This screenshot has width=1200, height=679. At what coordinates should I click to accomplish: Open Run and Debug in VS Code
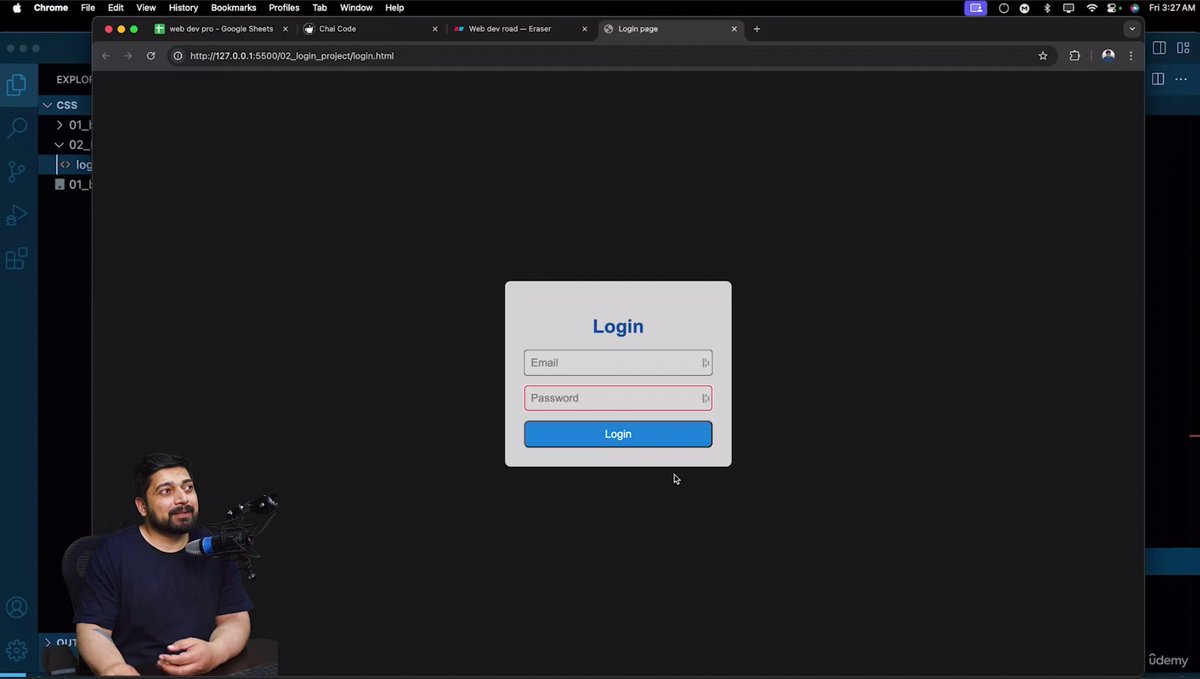[x=16, y=215]
